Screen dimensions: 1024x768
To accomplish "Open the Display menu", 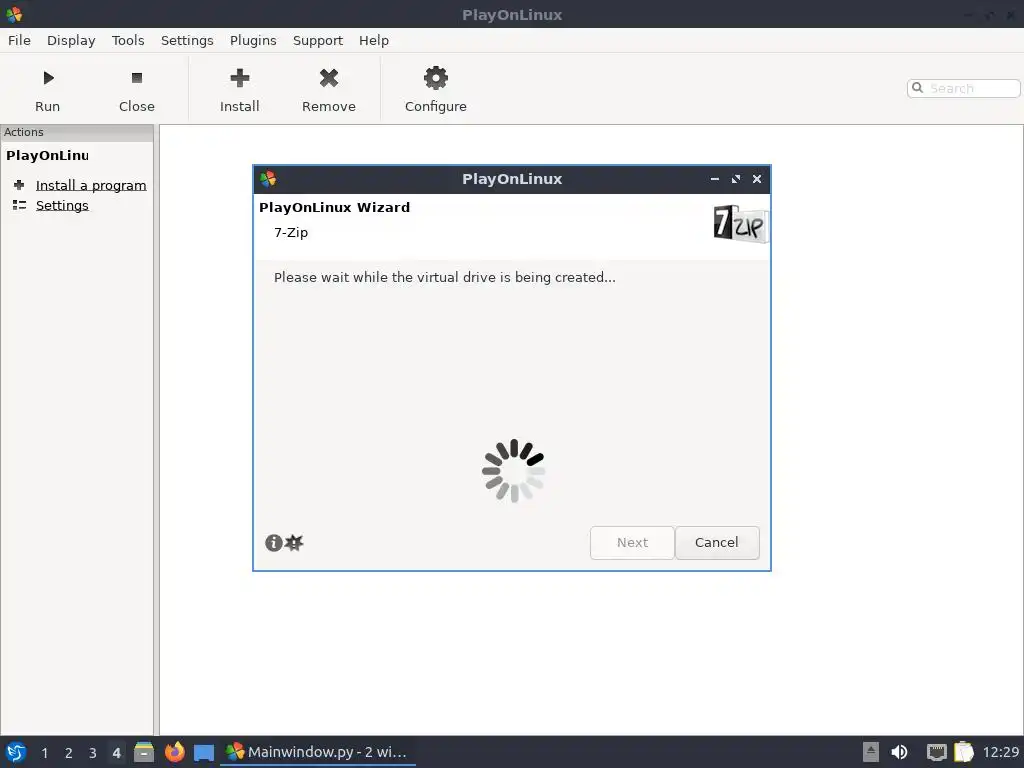I will pyautogui.click(x=71, y=40).
